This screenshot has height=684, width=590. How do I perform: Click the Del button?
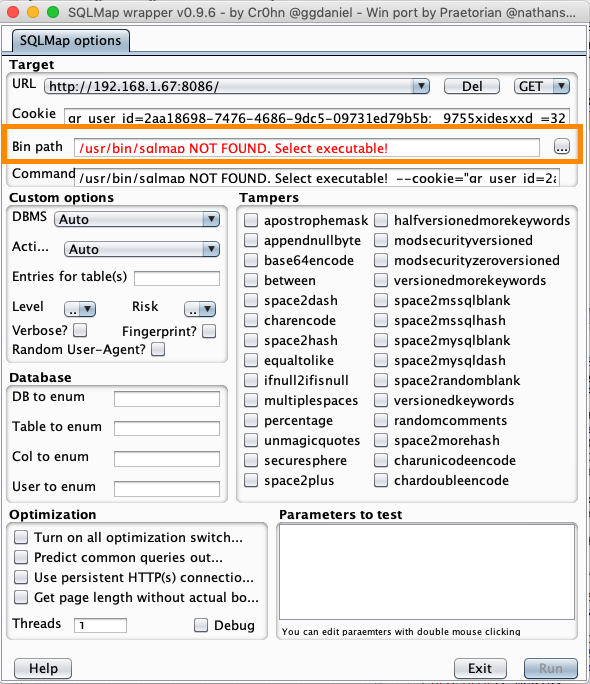tap(472, 86)
